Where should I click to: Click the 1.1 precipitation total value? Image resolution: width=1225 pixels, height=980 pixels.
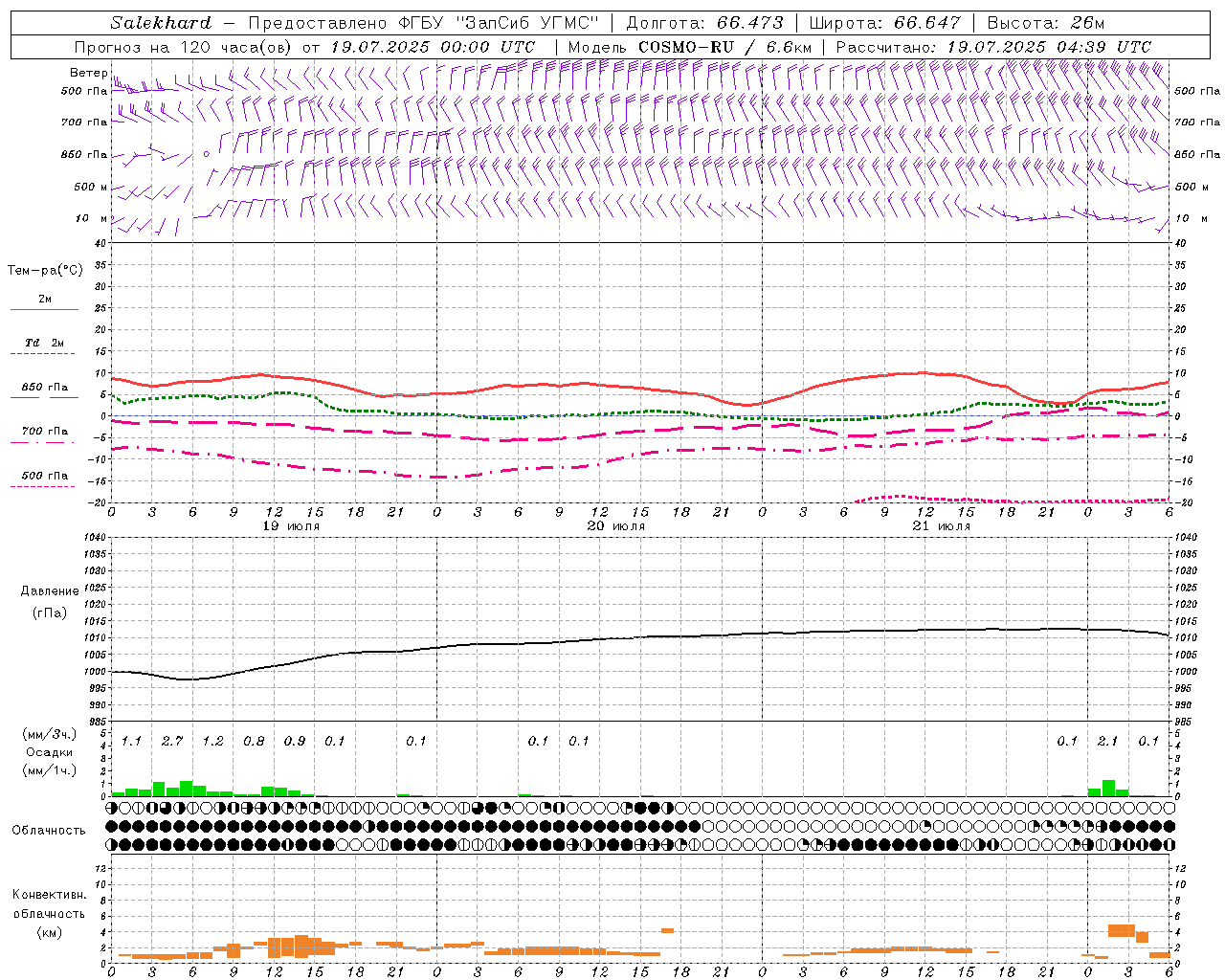point(131,741)
